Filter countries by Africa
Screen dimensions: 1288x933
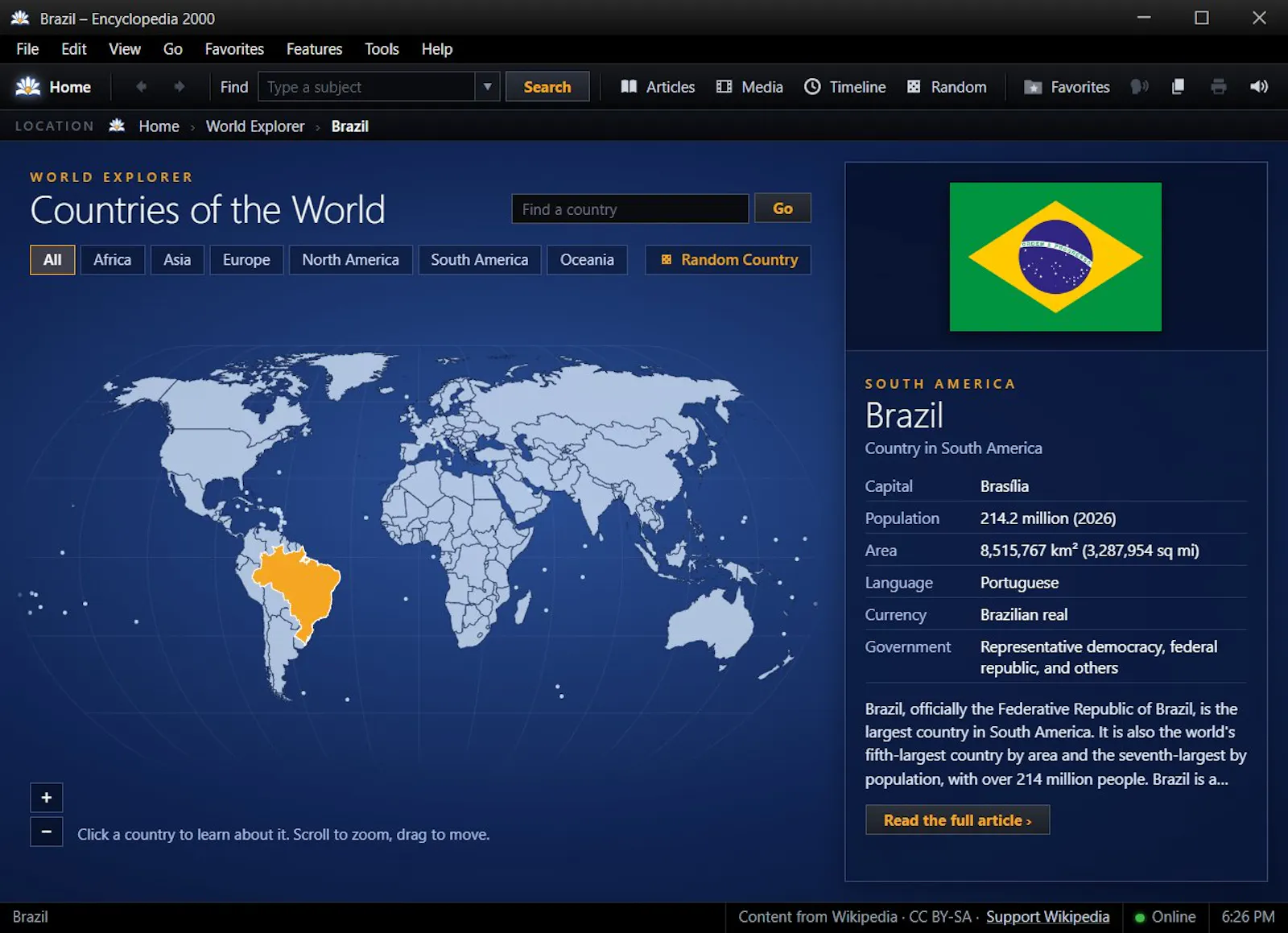pos(112,260)
